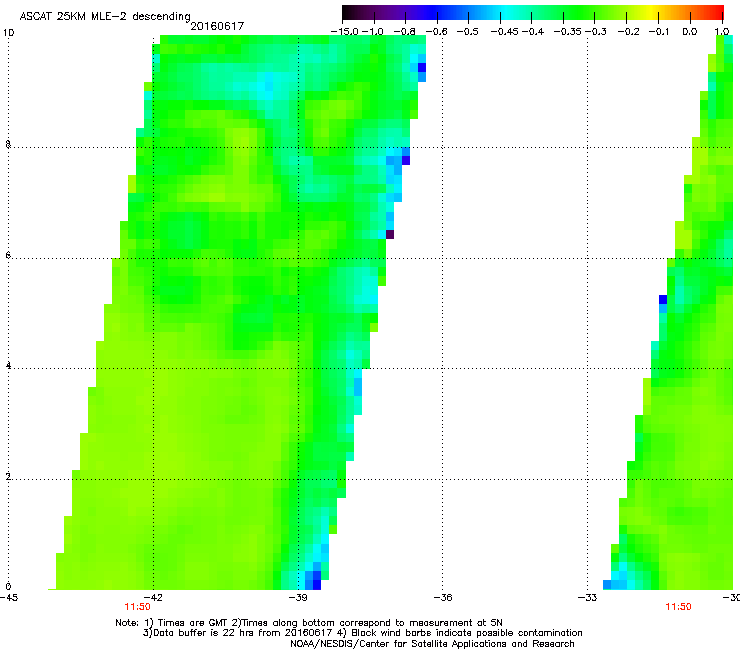Select the '-0.1' color scale label
Image resolution: width=740 pixels, height=650 pixels.
(659, 32)
